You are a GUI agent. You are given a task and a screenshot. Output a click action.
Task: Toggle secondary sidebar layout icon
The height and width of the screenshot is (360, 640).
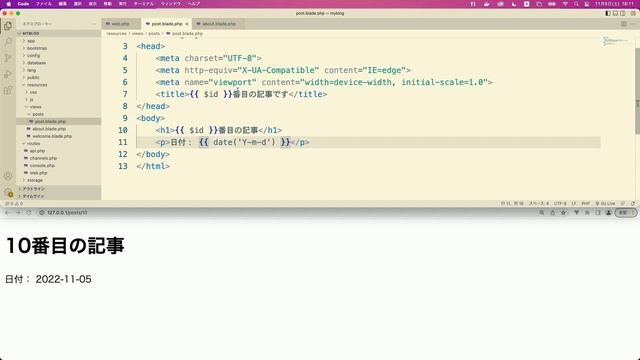coord(623,13)
